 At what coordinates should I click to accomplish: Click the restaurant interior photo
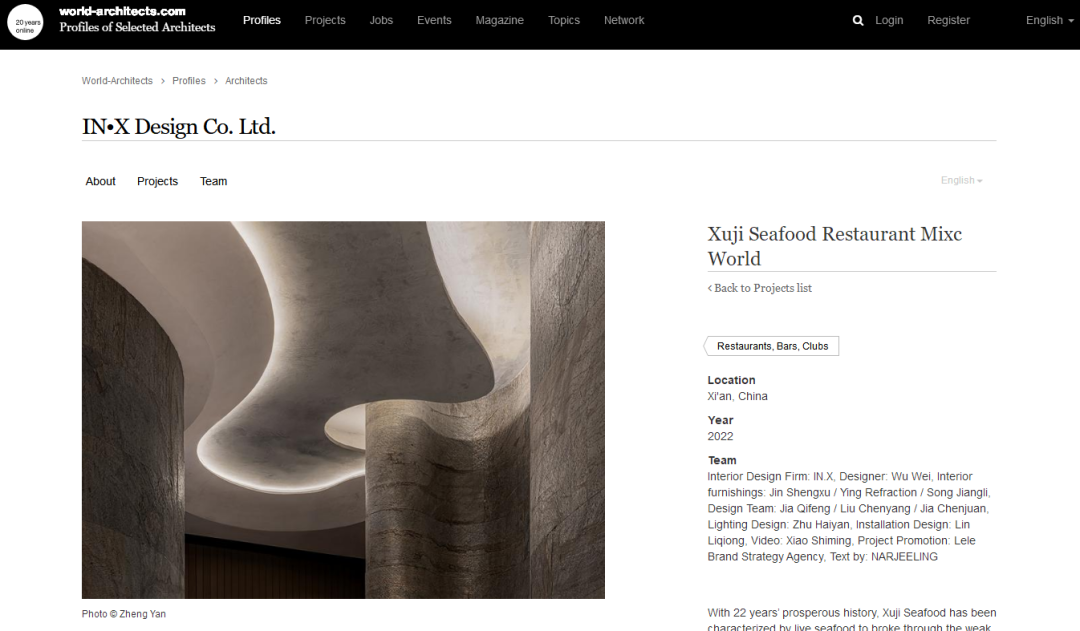(343, 410)
